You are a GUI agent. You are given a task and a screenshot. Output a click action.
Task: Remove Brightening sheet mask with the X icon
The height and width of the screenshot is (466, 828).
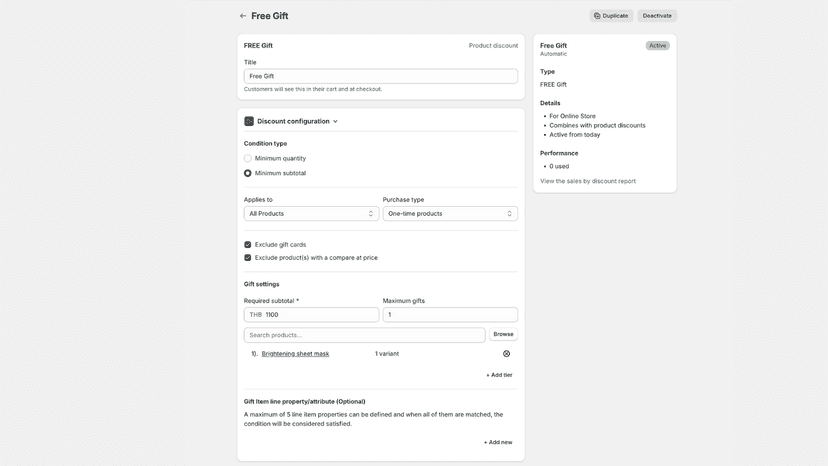(x=506, y=353)
